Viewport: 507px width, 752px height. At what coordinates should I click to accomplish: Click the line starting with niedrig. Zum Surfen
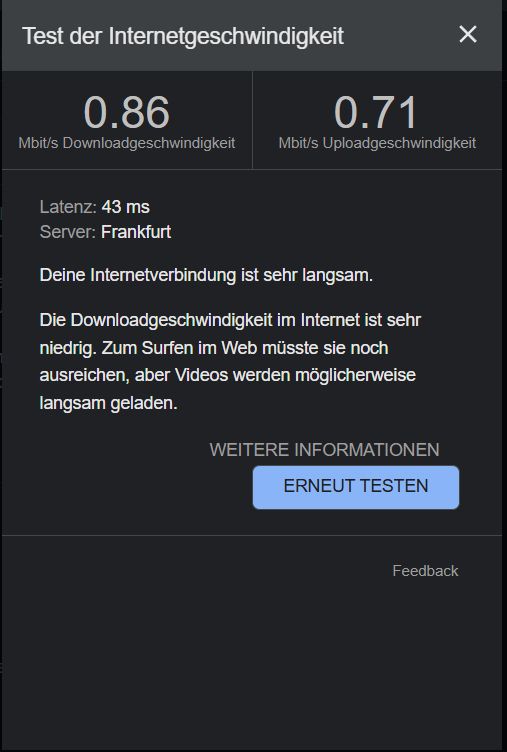(214, 348)
